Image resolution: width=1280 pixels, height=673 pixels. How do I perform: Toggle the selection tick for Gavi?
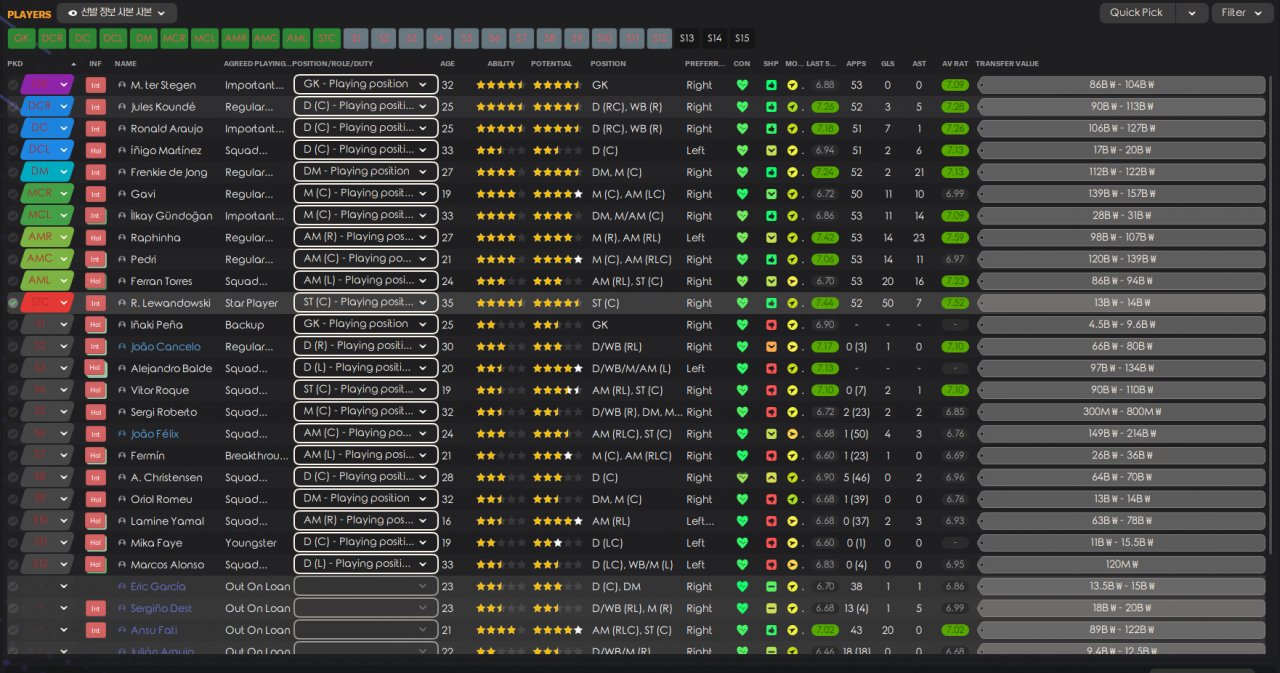pyautogui.click(x=12, y=194)
